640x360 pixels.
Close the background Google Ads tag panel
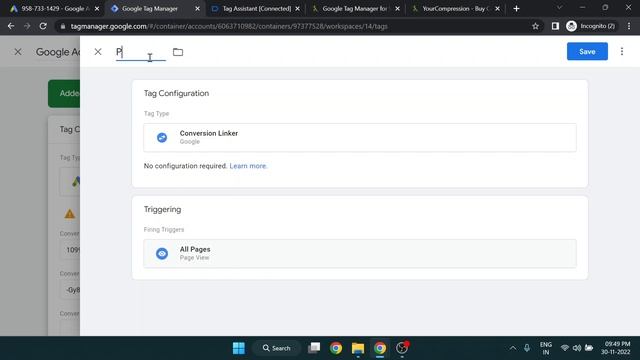tap(18, 52)
